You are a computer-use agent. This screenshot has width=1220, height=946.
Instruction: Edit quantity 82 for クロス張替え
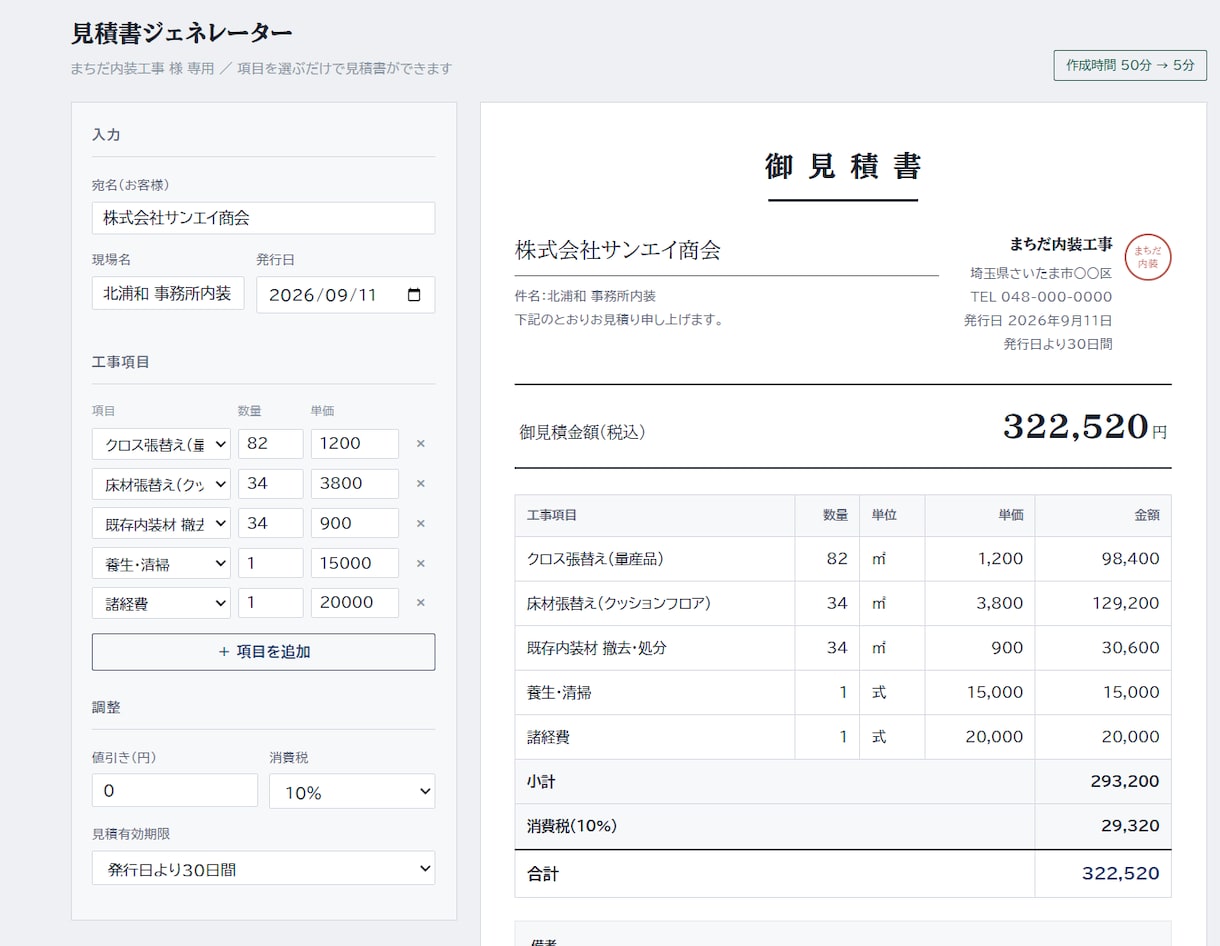tap(271, 444)
